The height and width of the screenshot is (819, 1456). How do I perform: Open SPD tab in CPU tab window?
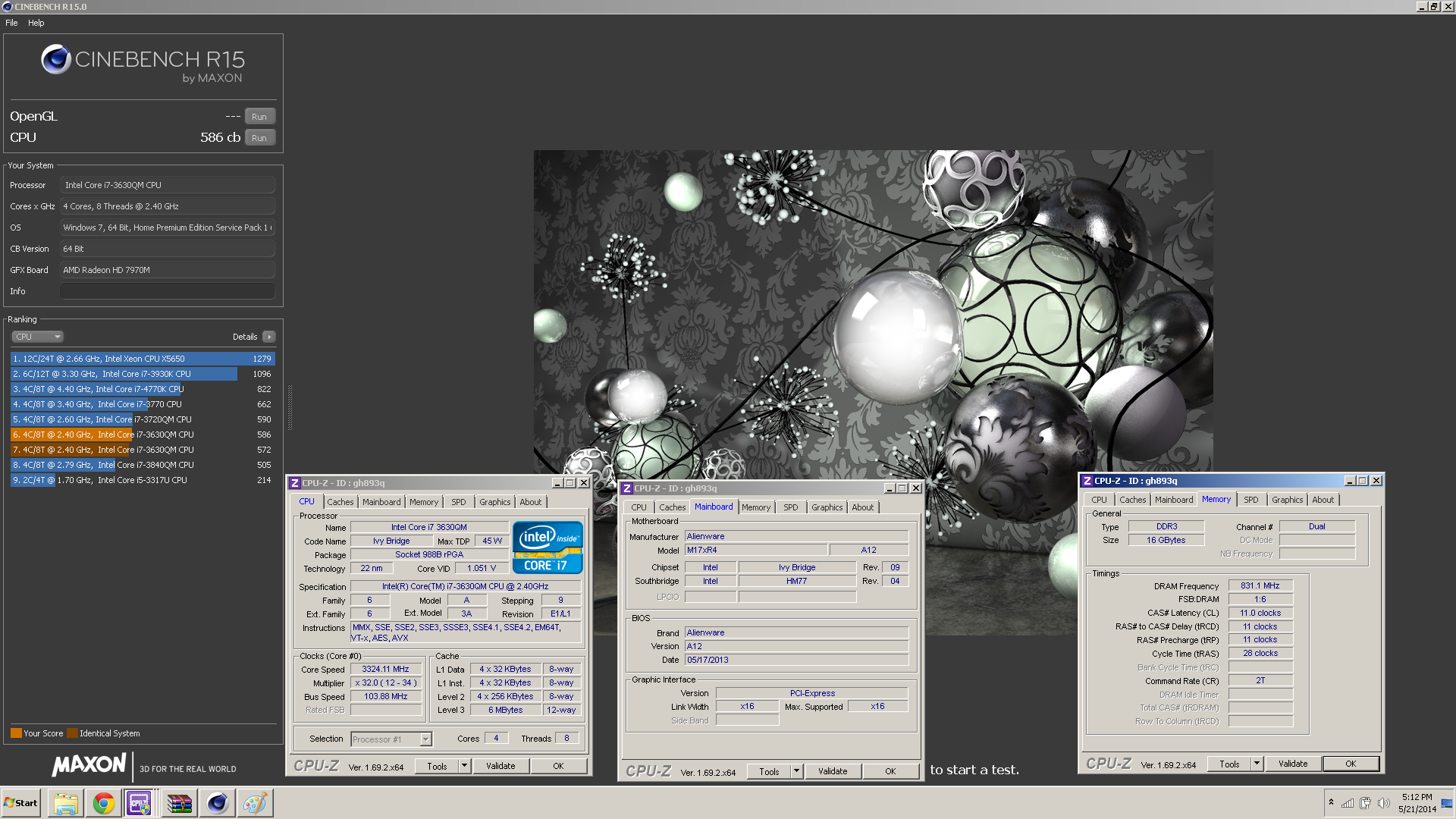tap(459, 502)
